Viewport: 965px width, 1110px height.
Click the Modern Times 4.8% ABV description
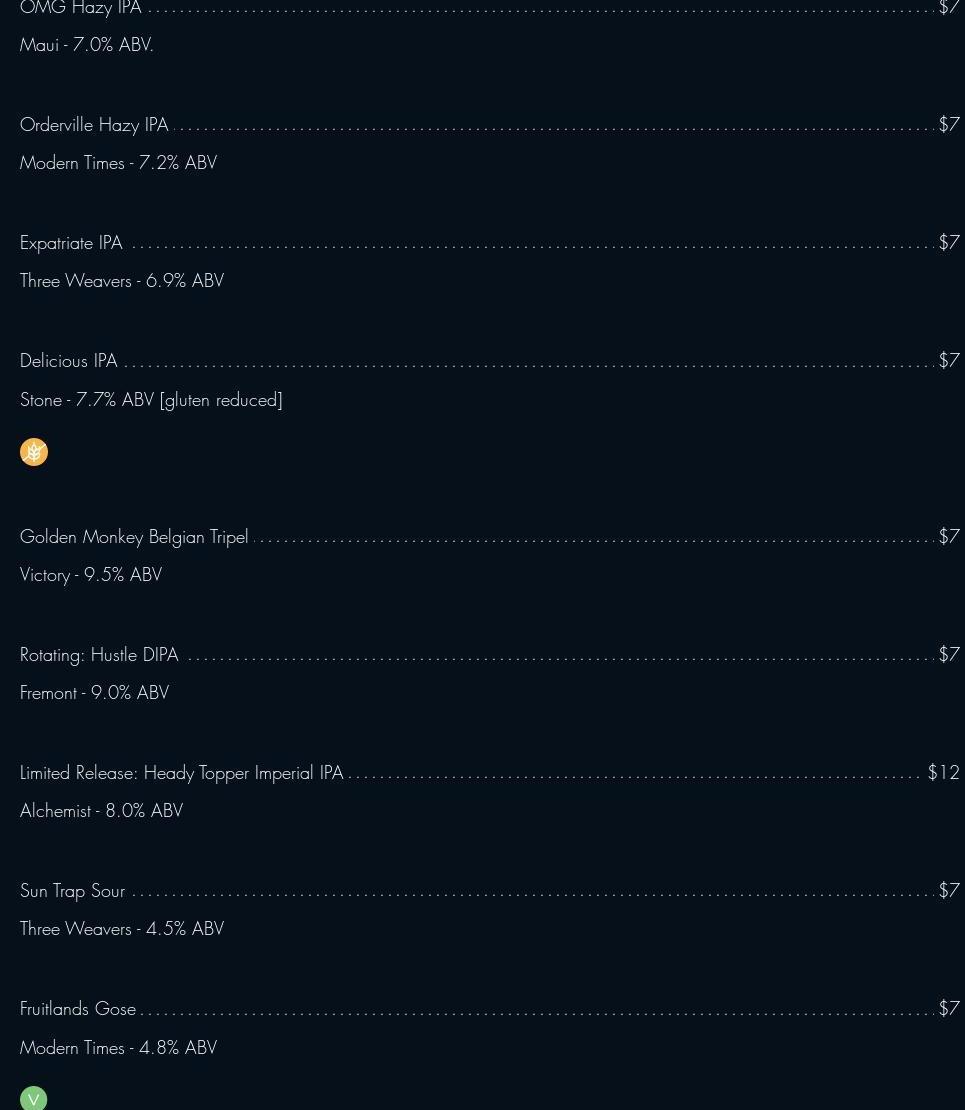pyautogui.click(x=118, y=1048)
